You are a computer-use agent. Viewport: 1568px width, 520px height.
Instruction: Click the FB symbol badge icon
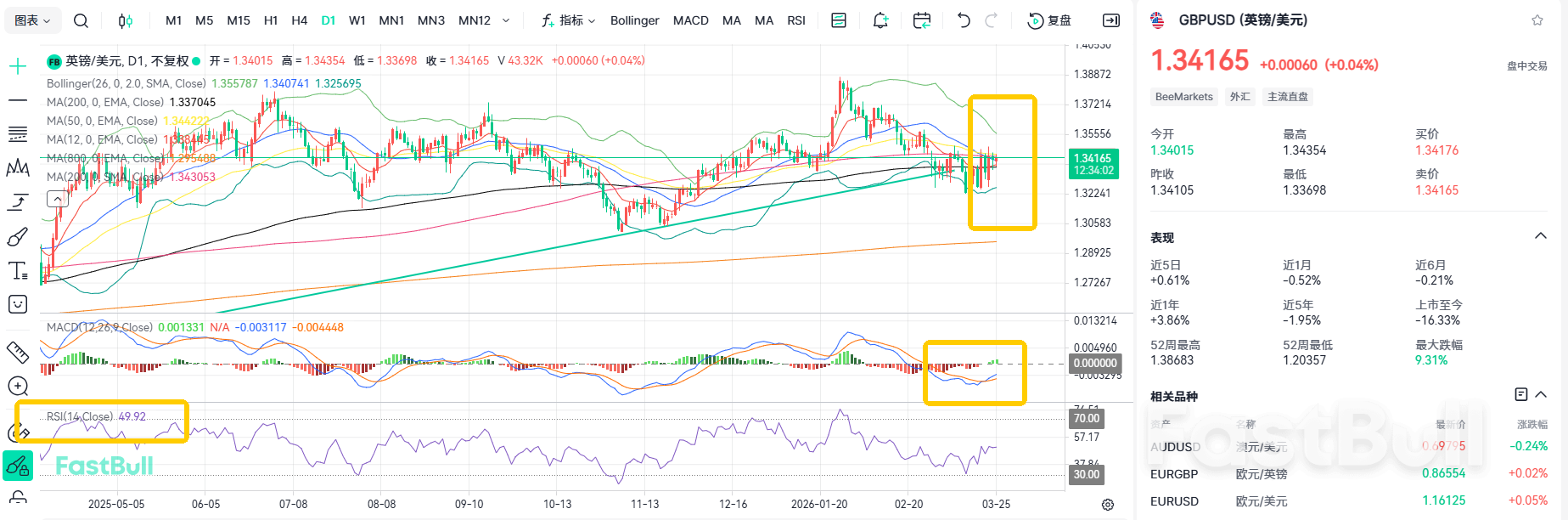54,61
